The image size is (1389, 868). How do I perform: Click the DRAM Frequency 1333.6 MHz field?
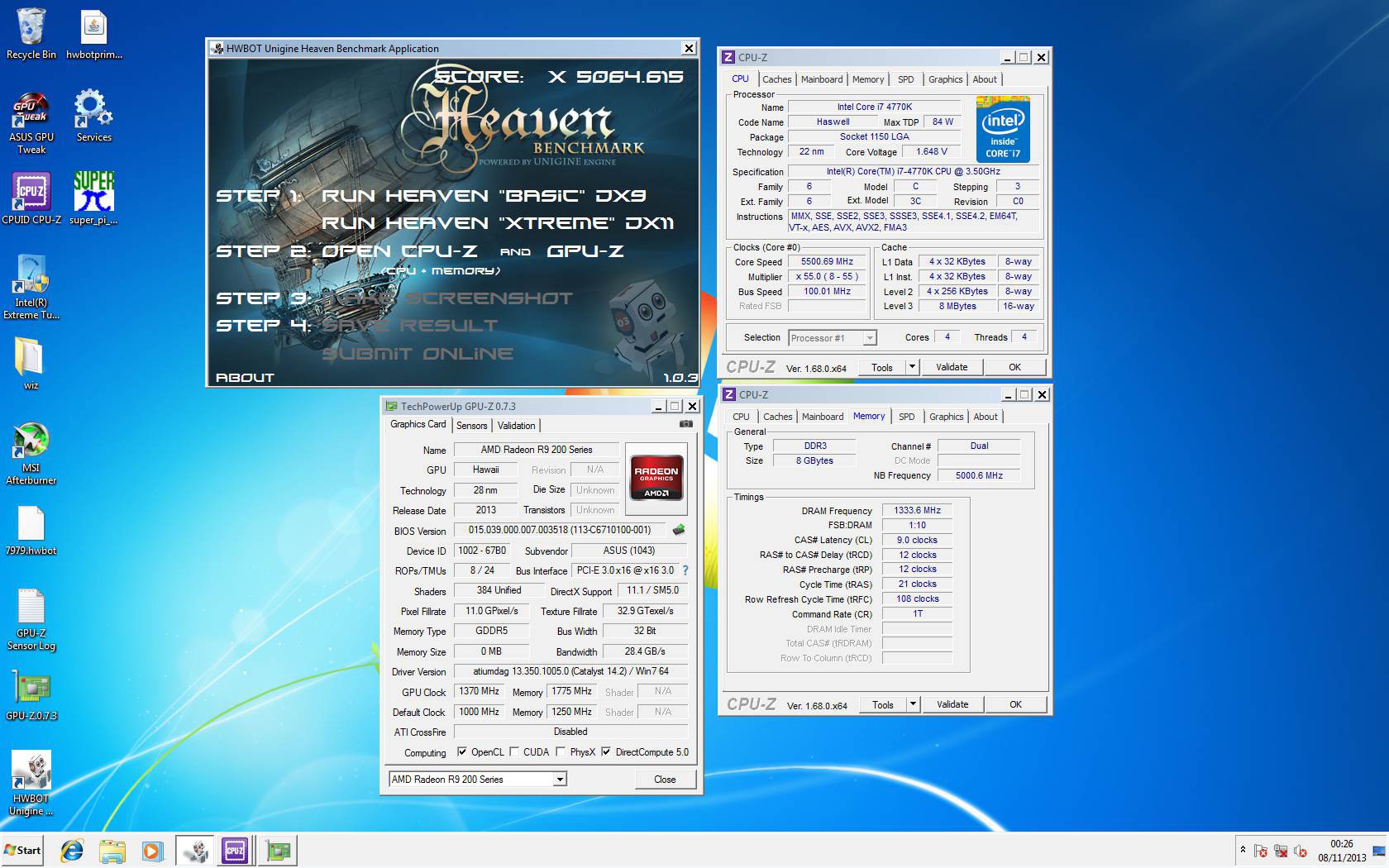click(917, 510)
